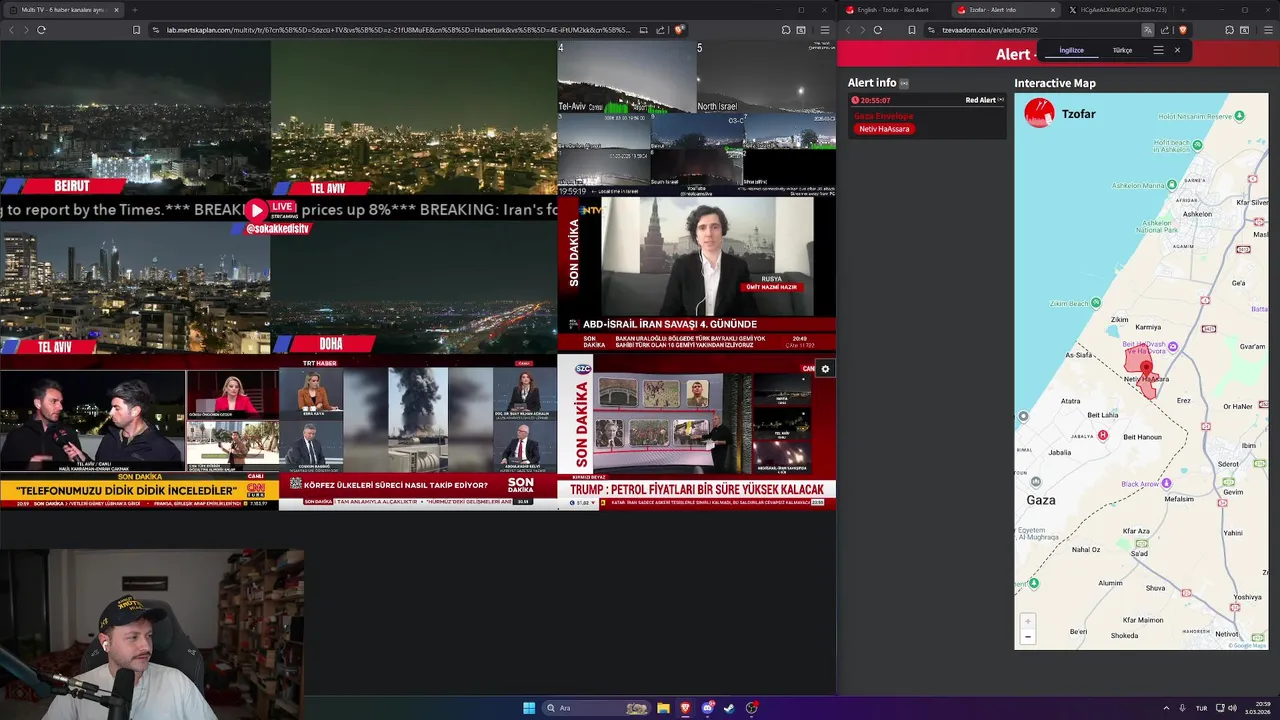Screen dimensions: 1280x720
Task: Copy link icon beside Alert info heading
Action: (904, 83)
